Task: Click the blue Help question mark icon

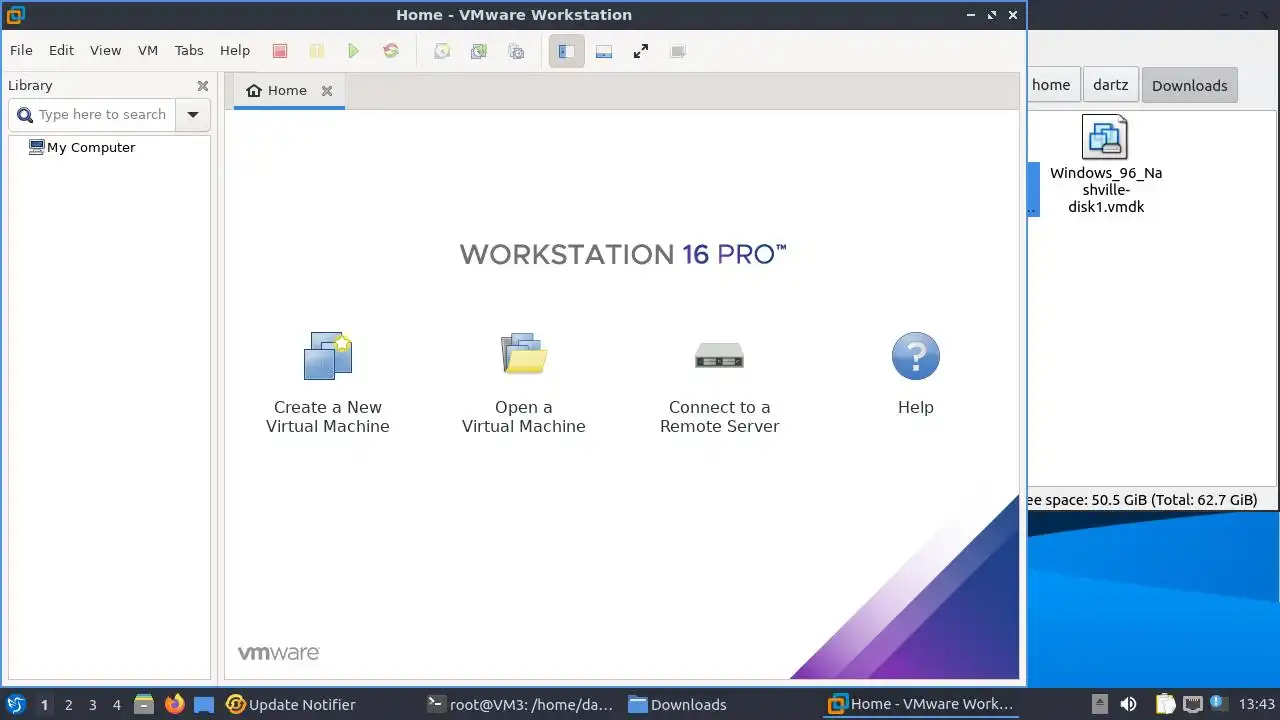Action: tap(916, 356)
